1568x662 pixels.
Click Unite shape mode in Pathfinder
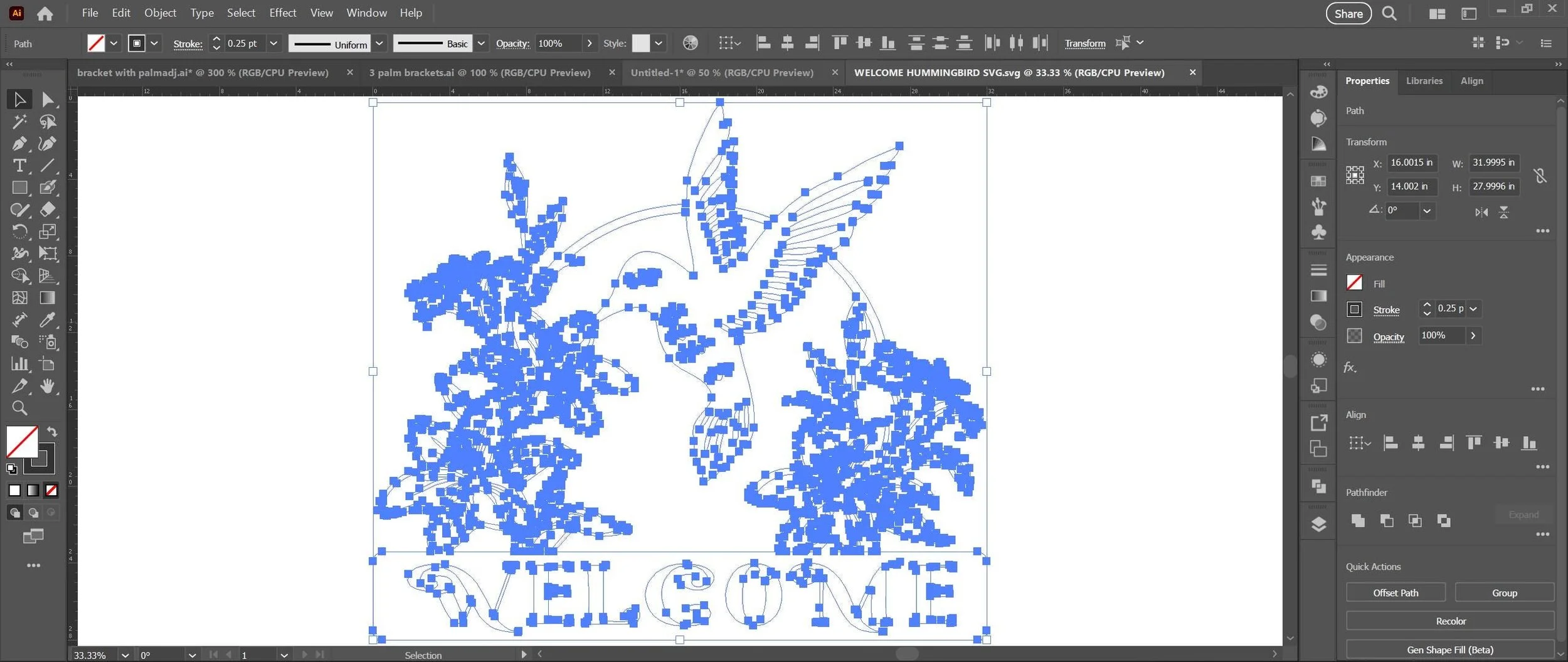click(1358, 520)
